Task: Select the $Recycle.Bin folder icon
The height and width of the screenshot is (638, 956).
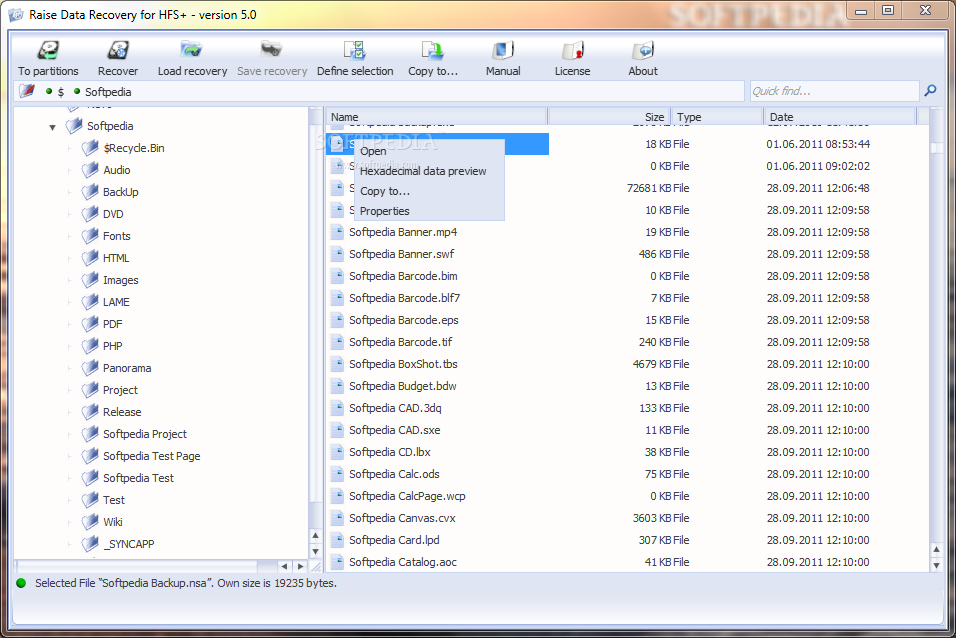Action: (90, 148)
